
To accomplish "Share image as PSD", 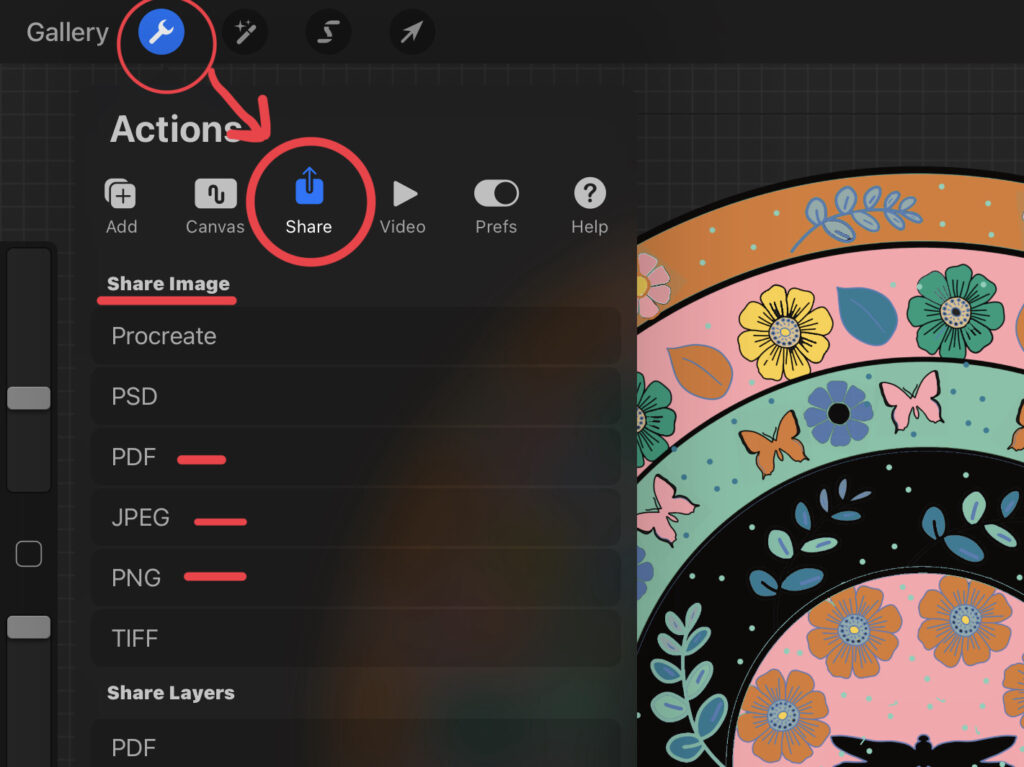I will pyautogui.click(x=356, y=397).
